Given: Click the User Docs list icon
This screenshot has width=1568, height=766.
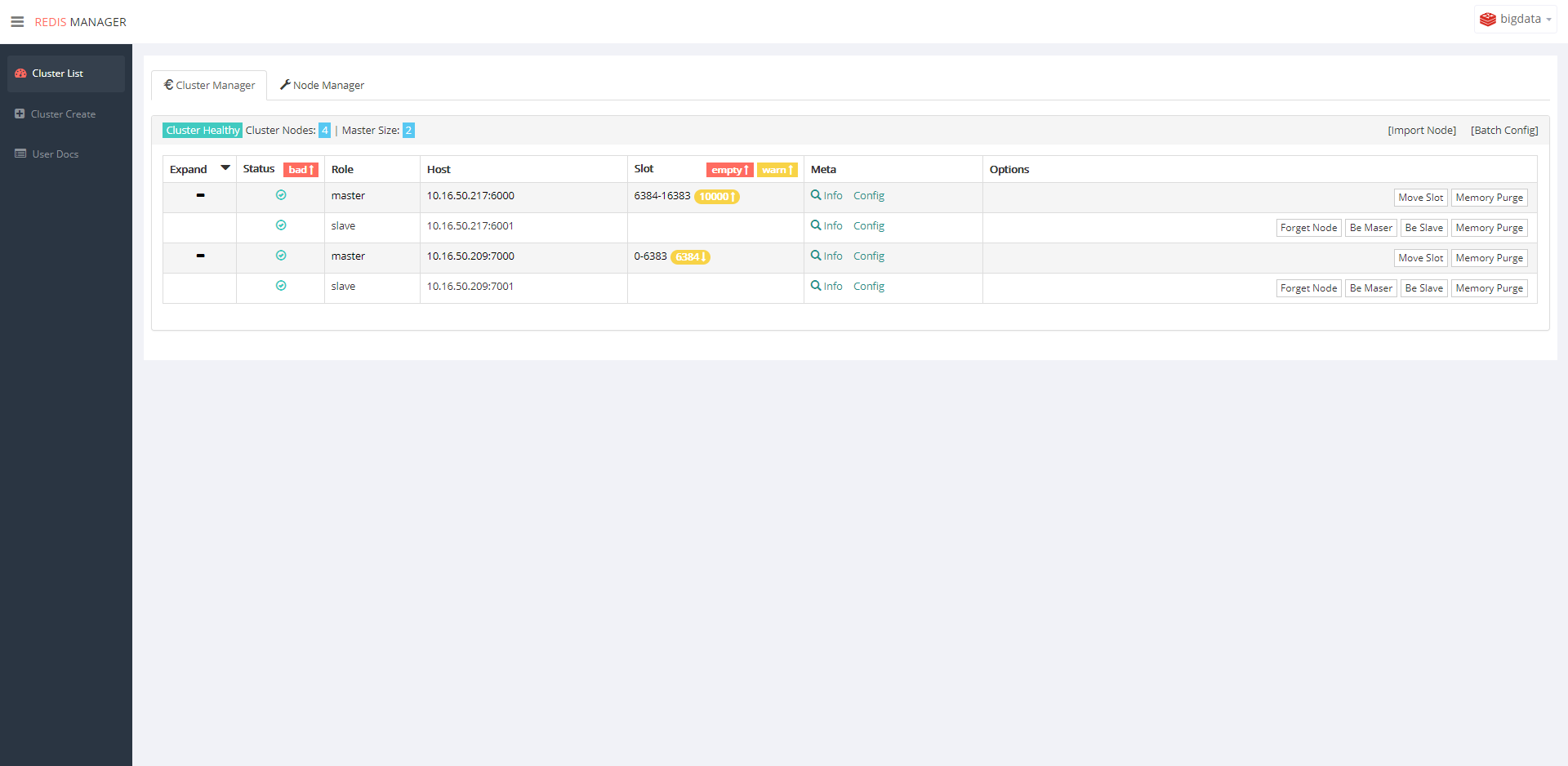Looking at the screenshot, I should click(x=20, y=154).
